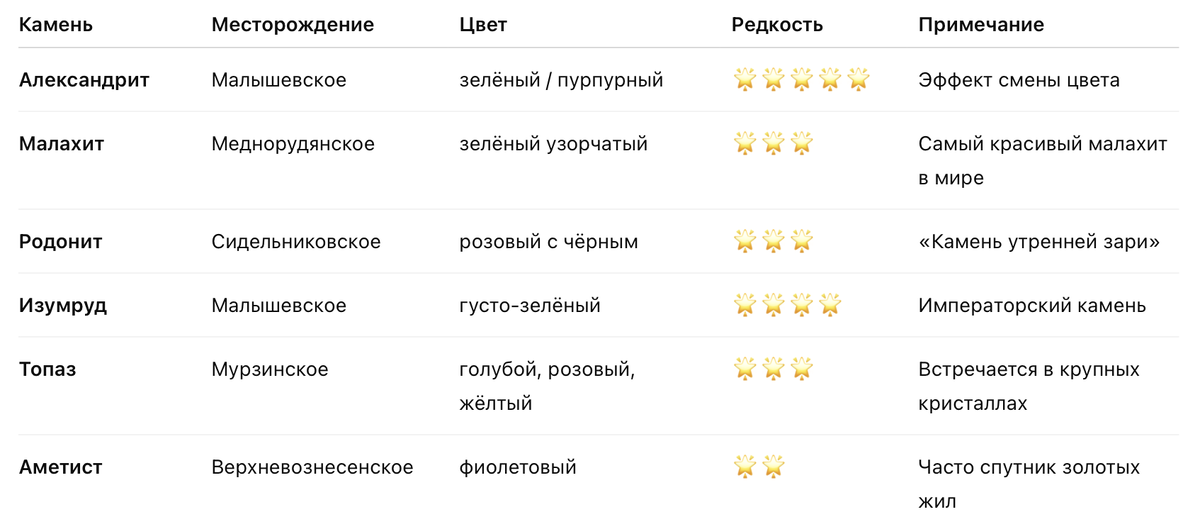Click the four-star rating for Изумруд

788,305
